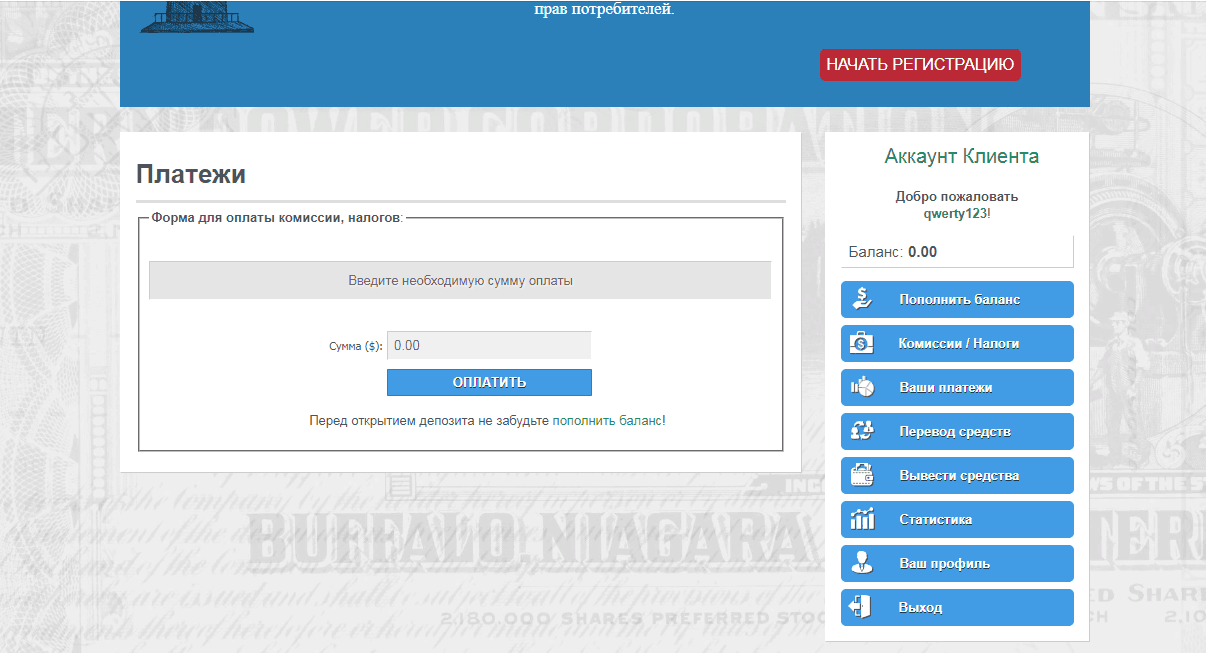Click the qwerty123 username in account panel
Screen dimensions: 1206x653
point(955,213)
